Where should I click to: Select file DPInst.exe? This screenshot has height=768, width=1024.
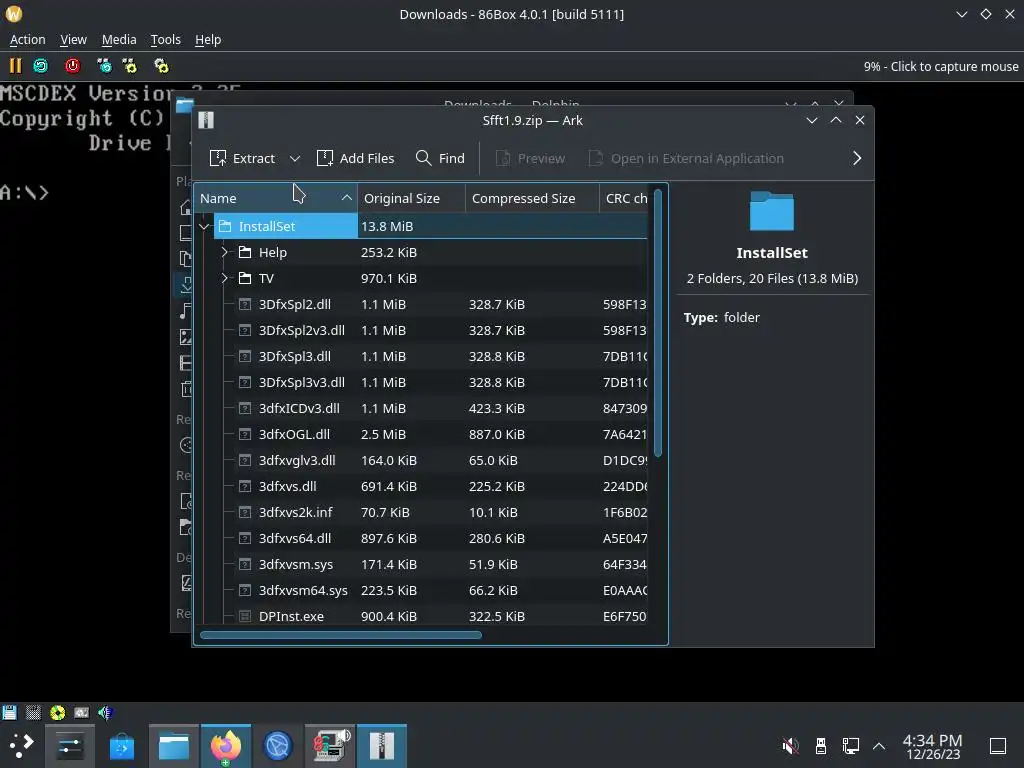(421, 616)
